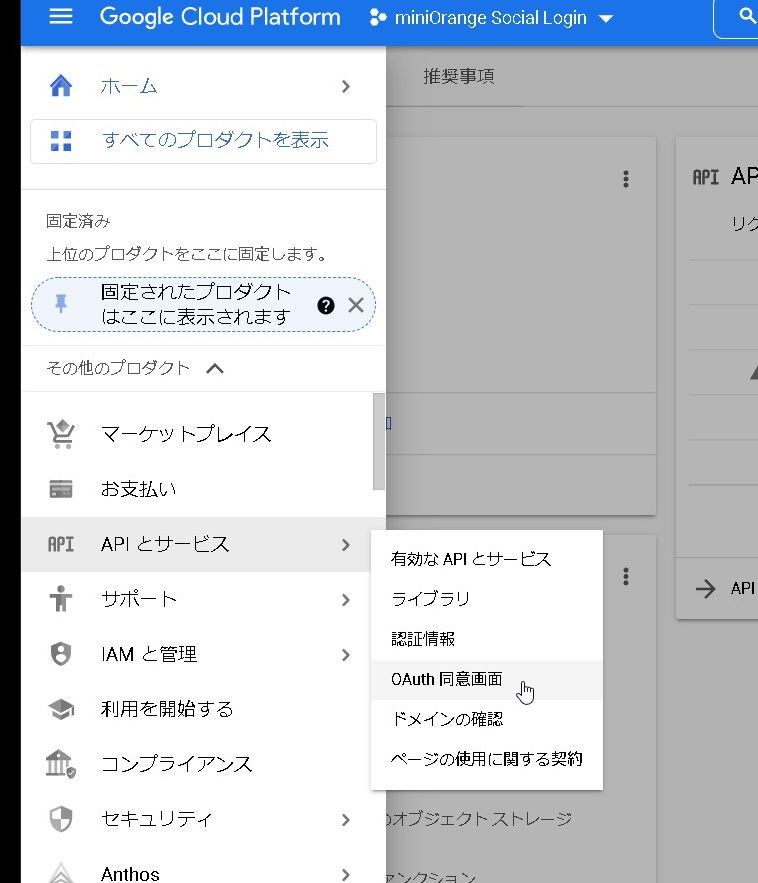Dismiss the pinned products hint with X
Viewport: 758px width, 883px height.
pyautogui.click(x=355, y=305)
